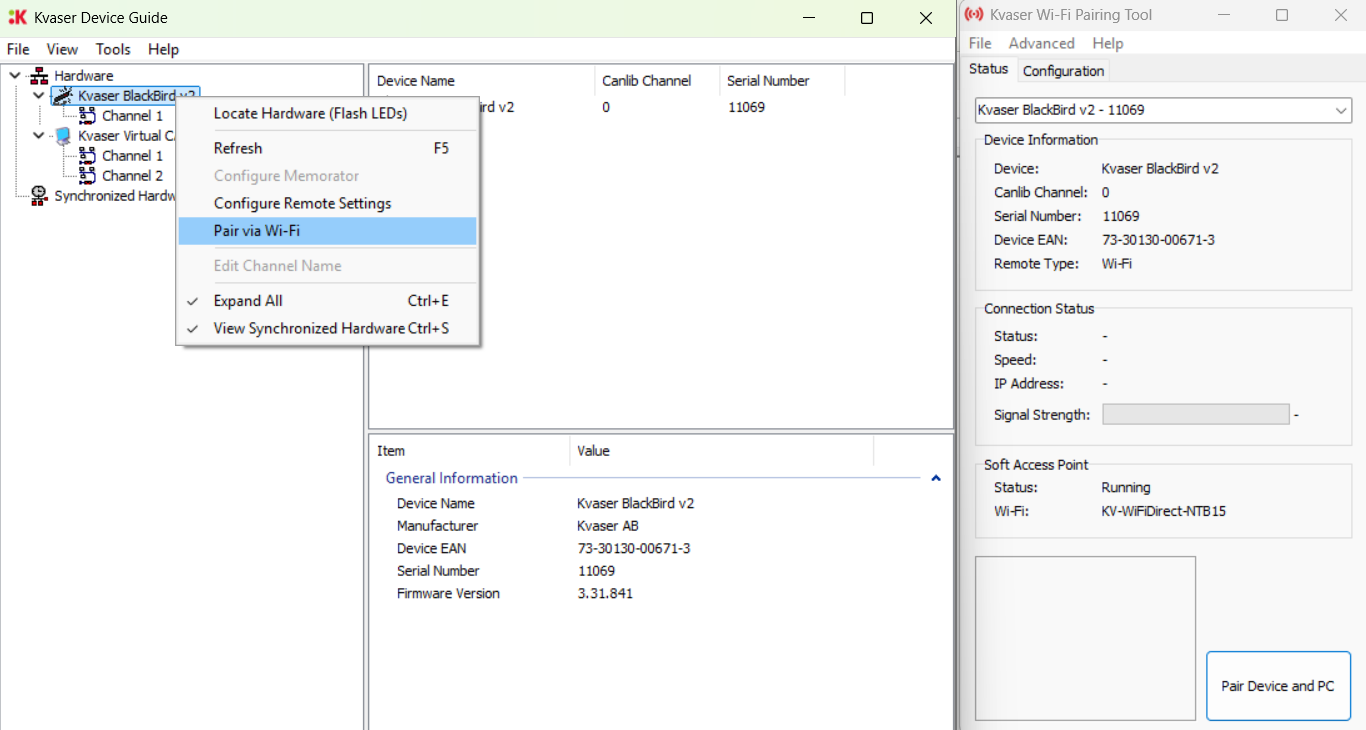
Task: Click Device EAN value in General Information
Action: pyautogui.click(x=634, y=549)
